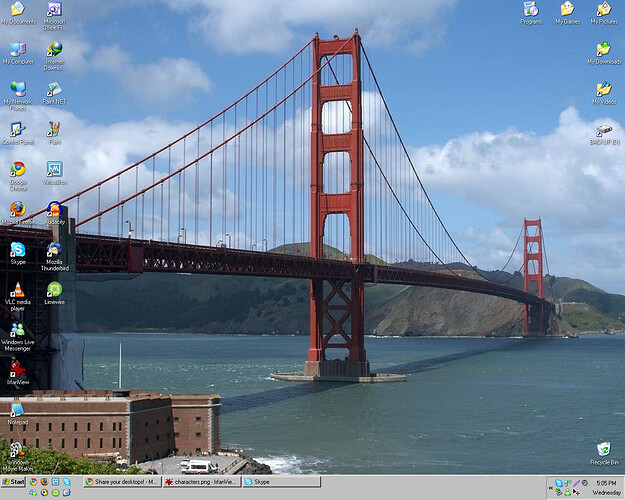This screenshot has width=625, height=500.
Task: Select the My Downloads folder icon
Action: click(x=604, y=49)
